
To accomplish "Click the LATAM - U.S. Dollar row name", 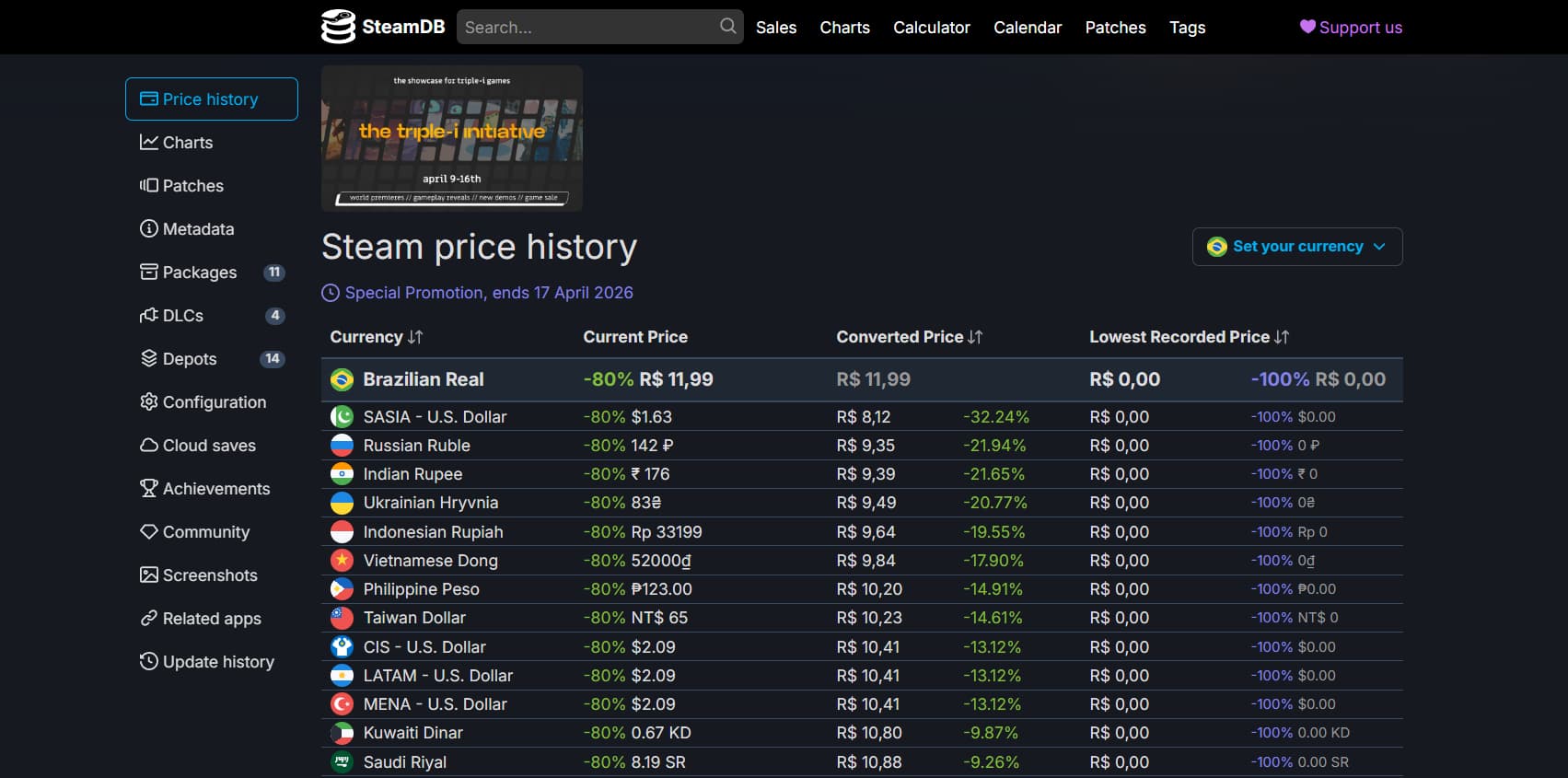I will point(438,676).
